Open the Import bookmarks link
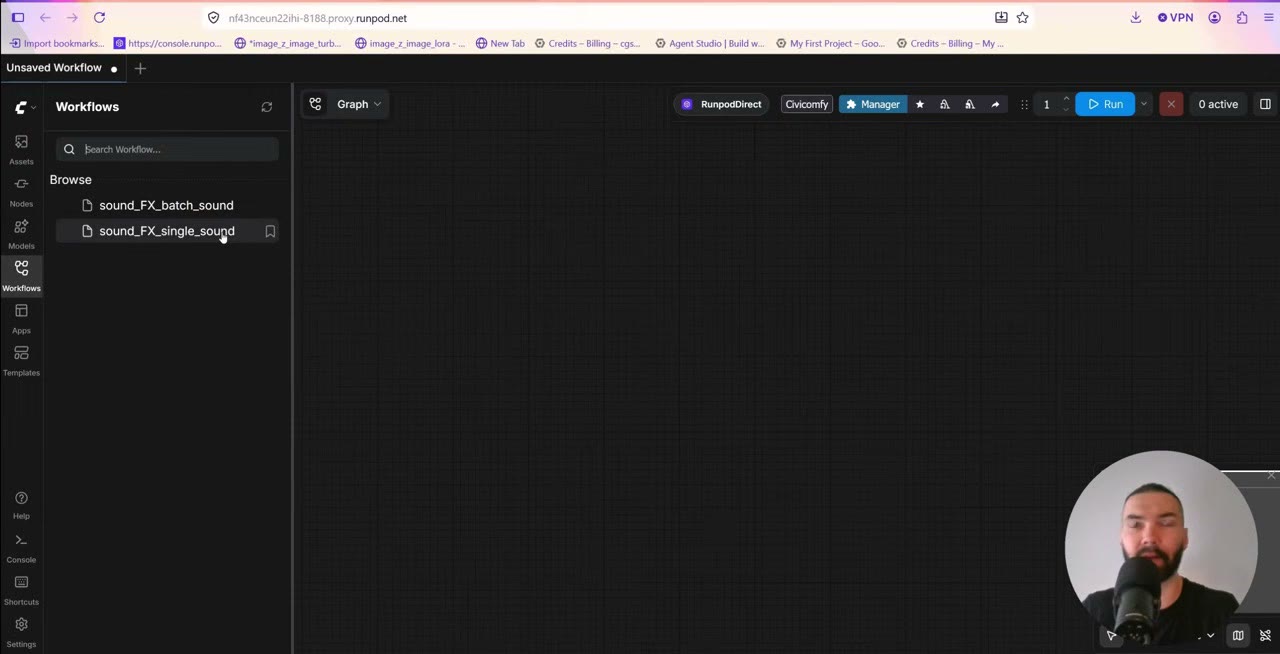The width and height of the screenshot is (1280, 654). point(57,43)
